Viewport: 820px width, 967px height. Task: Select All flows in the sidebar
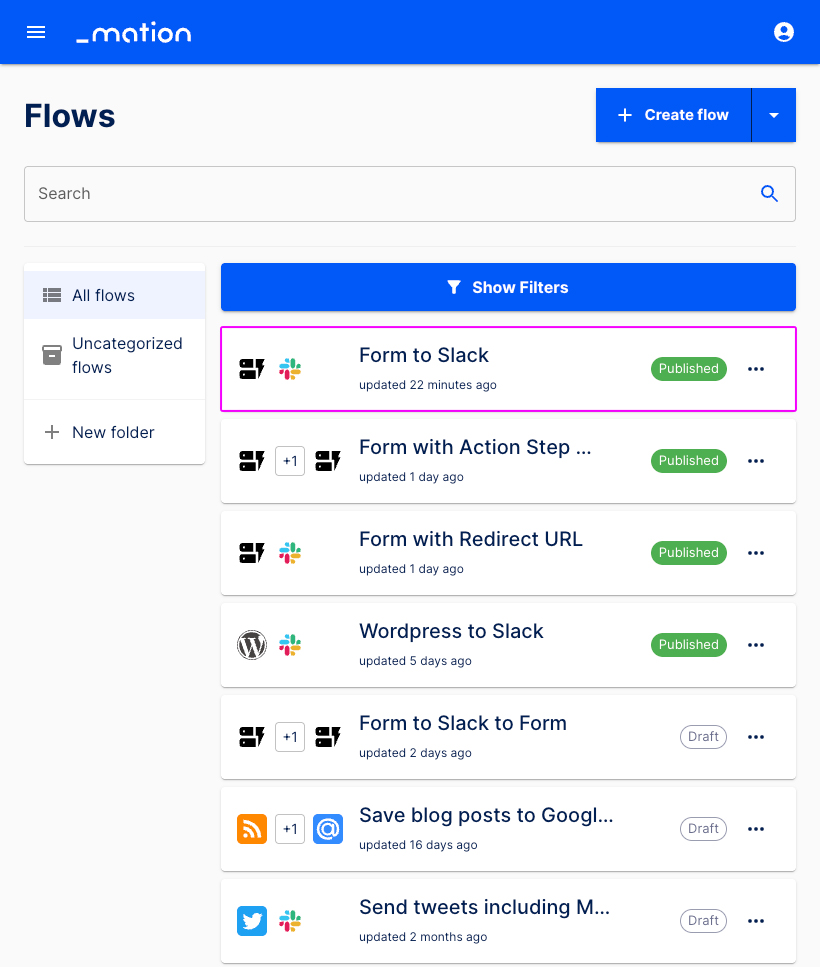pyautogui.click(x=102, y=295)
